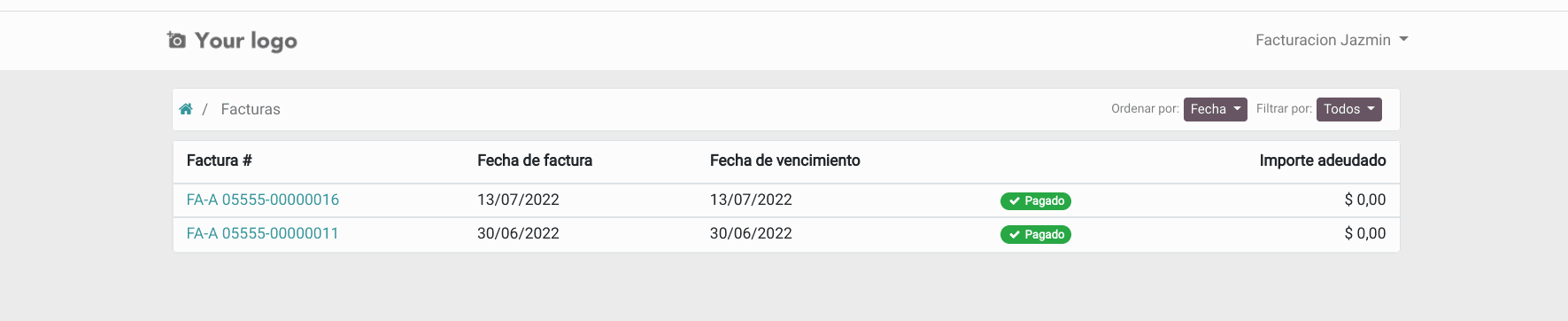This screenshot has height=321, width=1568.
Task: Click the $ 0,00 amount in second row
Action: (x=1365, y=233)
